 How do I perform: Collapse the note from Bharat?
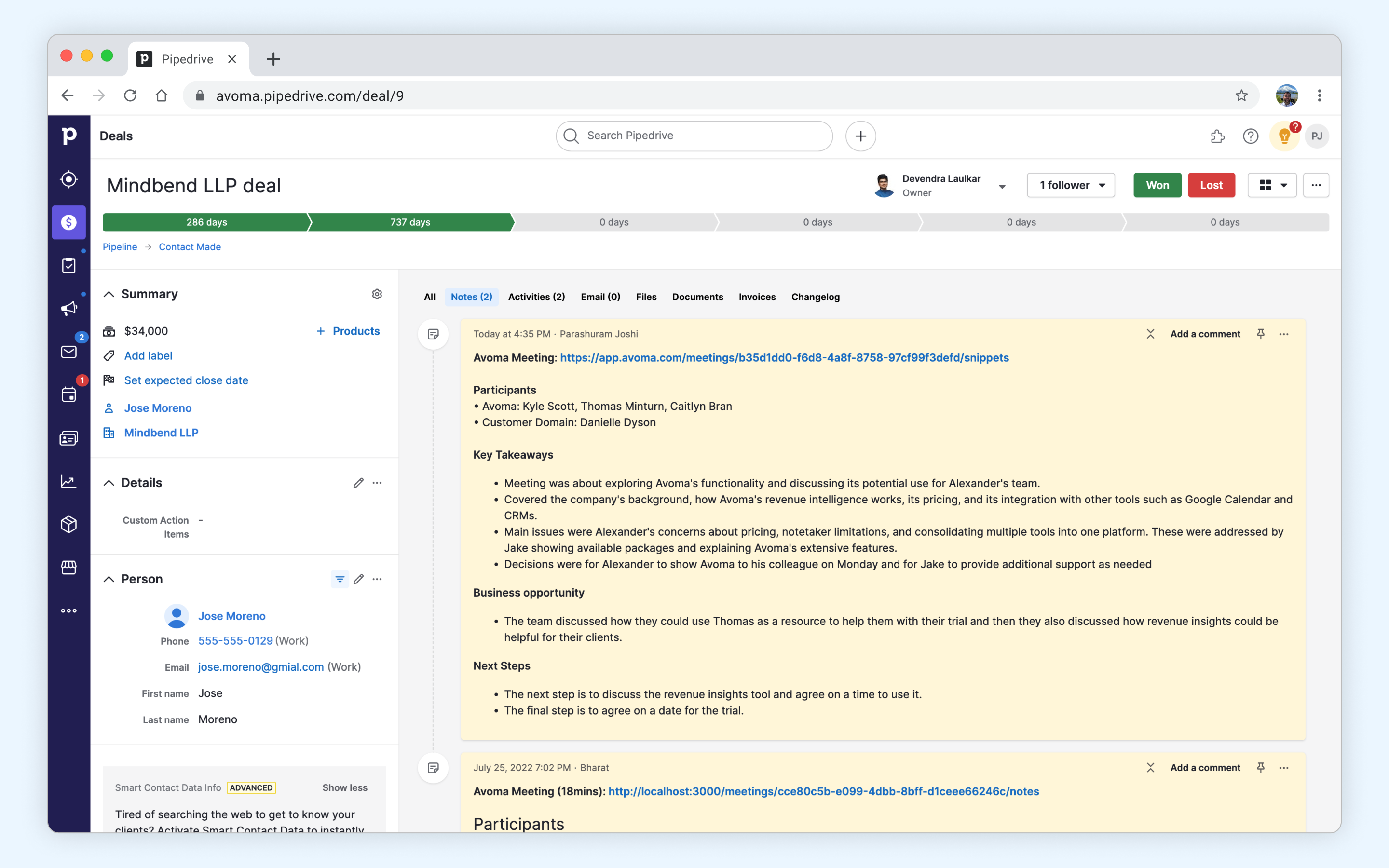click(x=1150, y=768)
